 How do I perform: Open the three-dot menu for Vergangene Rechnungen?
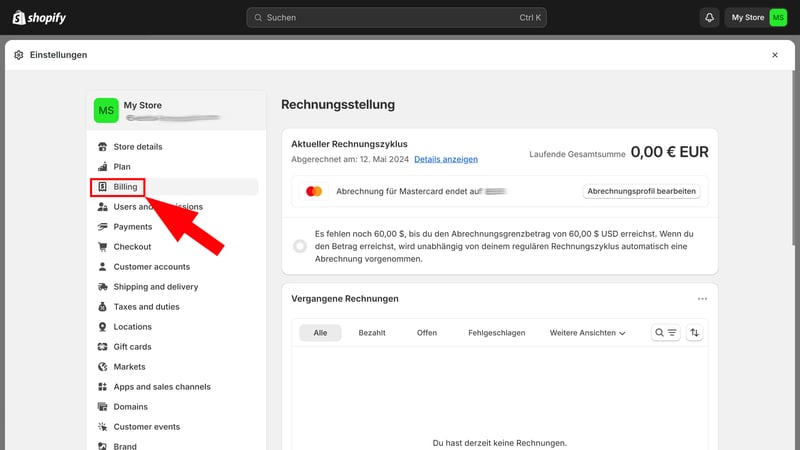click(702, 299)
